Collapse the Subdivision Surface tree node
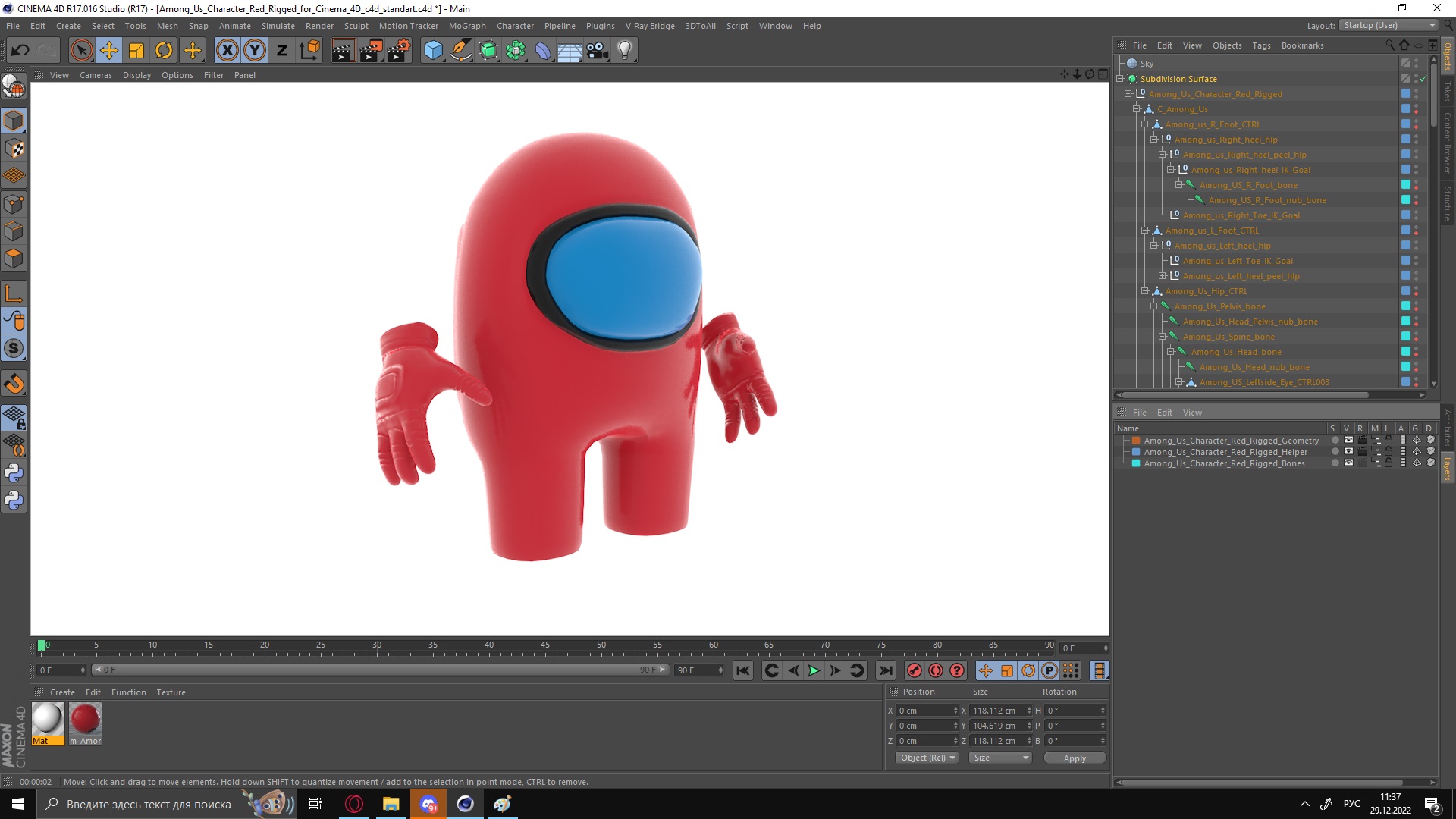Image resolution: width=1456 pixels, height=819 pixels. coord(1120,79)
